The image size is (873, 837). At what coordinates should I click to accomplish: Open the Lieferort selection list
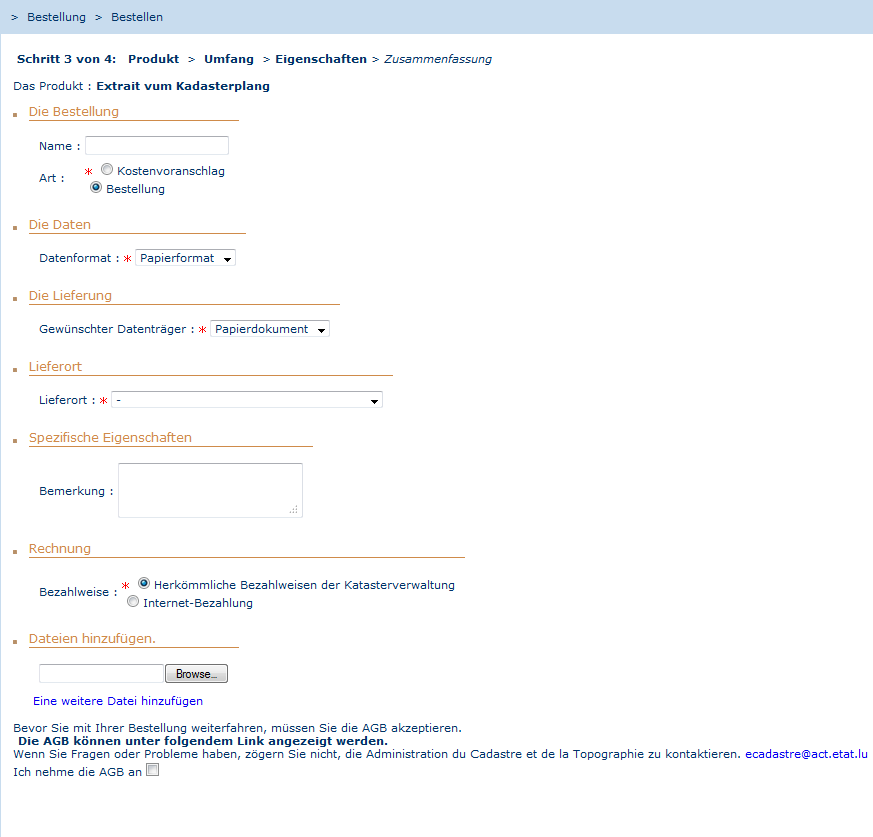246,400
